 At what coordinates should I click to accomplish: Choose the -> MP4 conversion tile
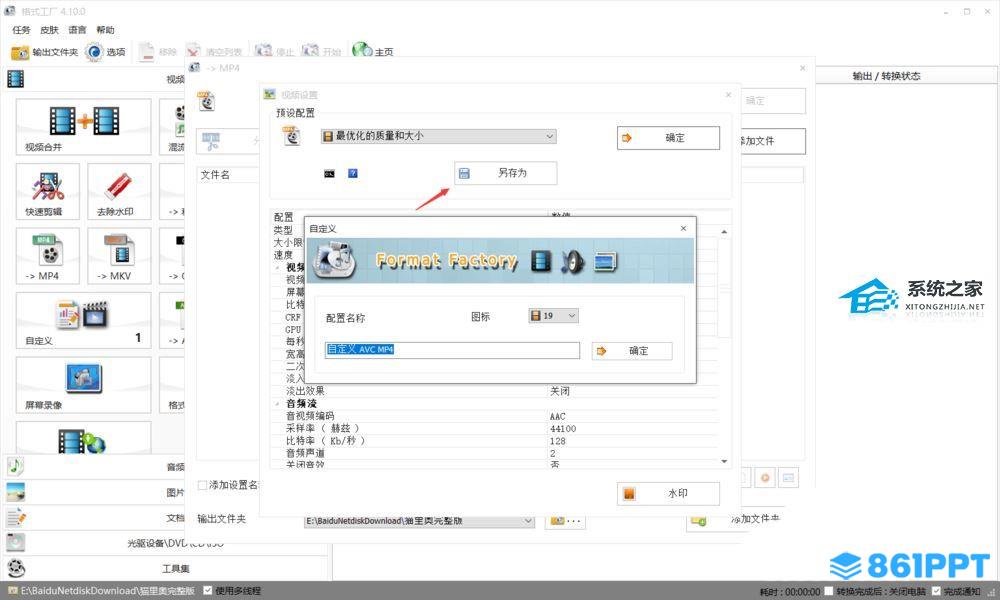pos(48,256)
